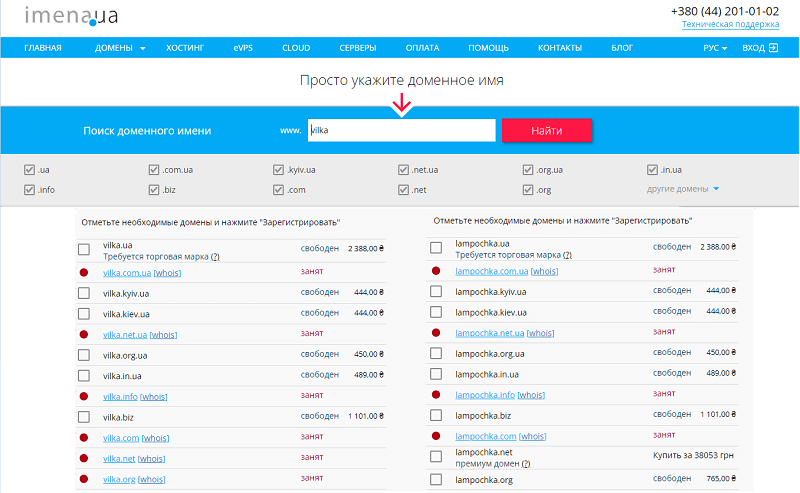Uncheck the .in.ua zone checkbox
This screenshot has height=493, width=800.
(652, 169)
